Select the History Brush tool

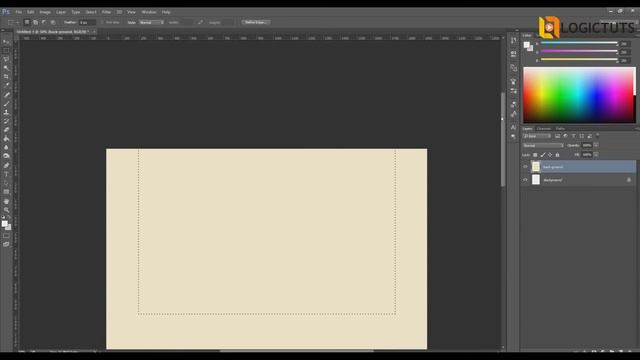point(6,121)
